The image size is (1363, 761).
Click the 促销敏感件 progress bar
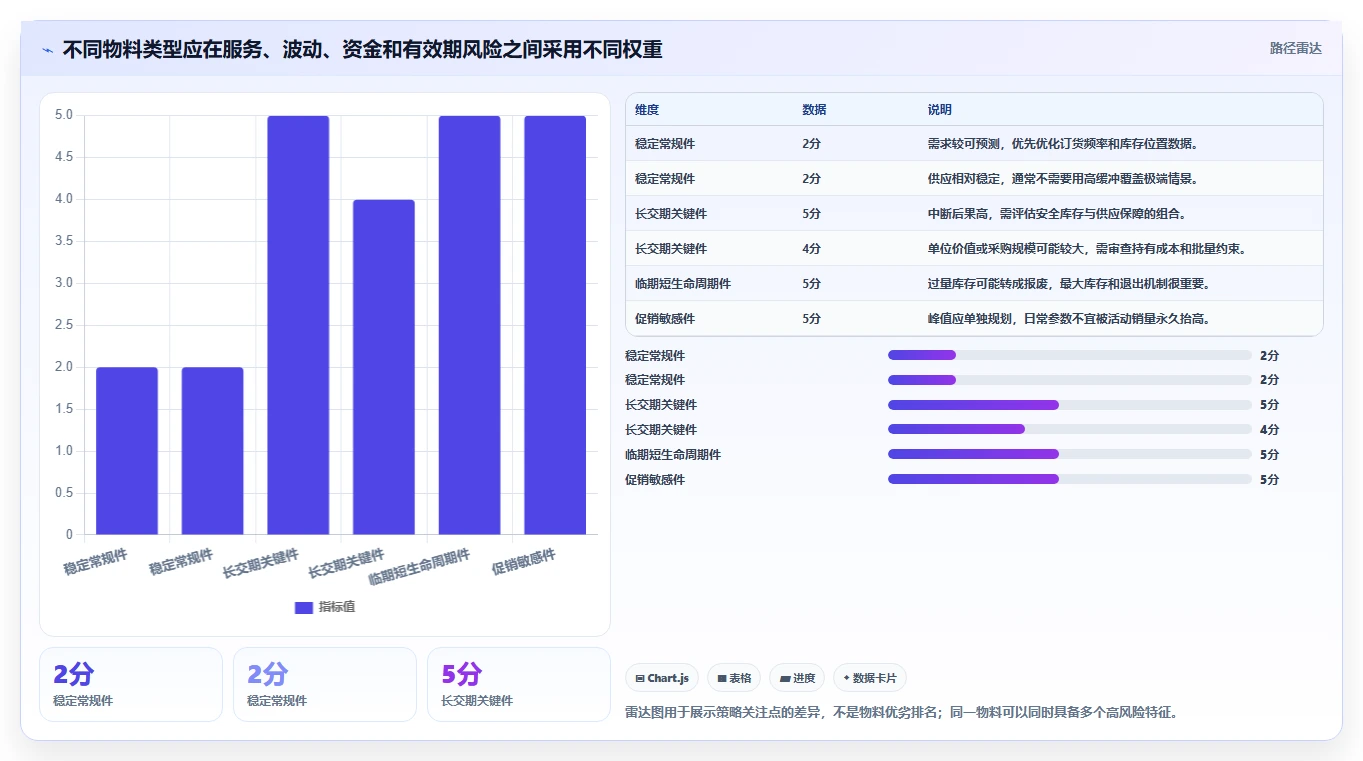[x=1070, y=479]
